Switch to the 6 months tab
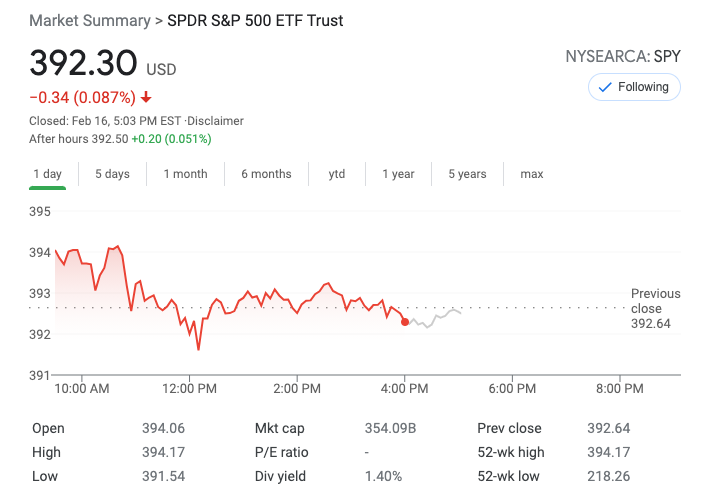Image resolution: width=723 pixels, height=494 pixels. pos(266,174)
